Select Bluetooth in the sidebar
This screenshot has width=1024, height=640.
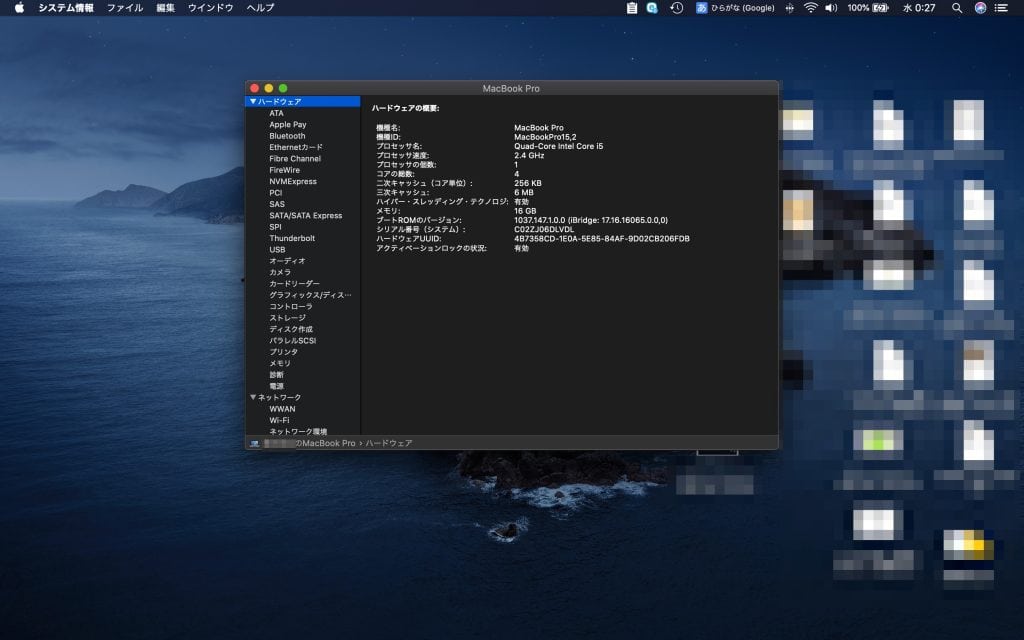(287, 136)
